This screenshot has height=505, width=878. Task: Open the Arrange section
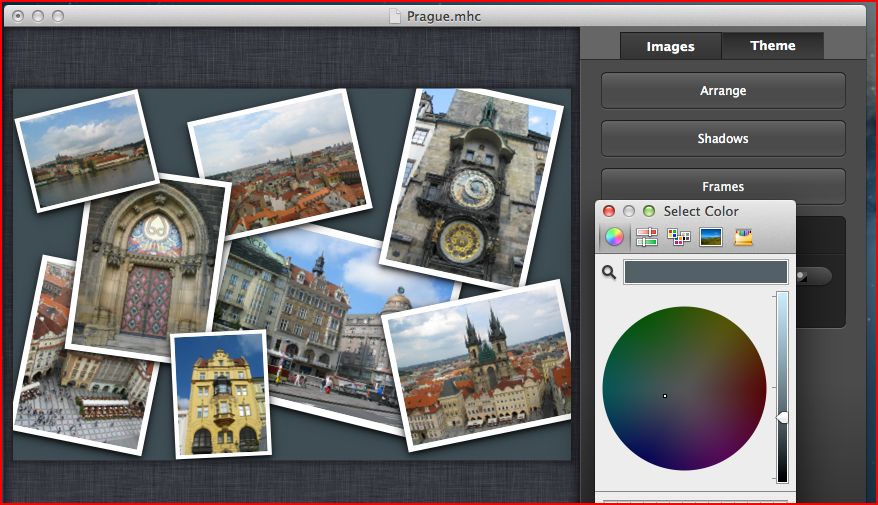pyautogui.click(x=723, y=91)
